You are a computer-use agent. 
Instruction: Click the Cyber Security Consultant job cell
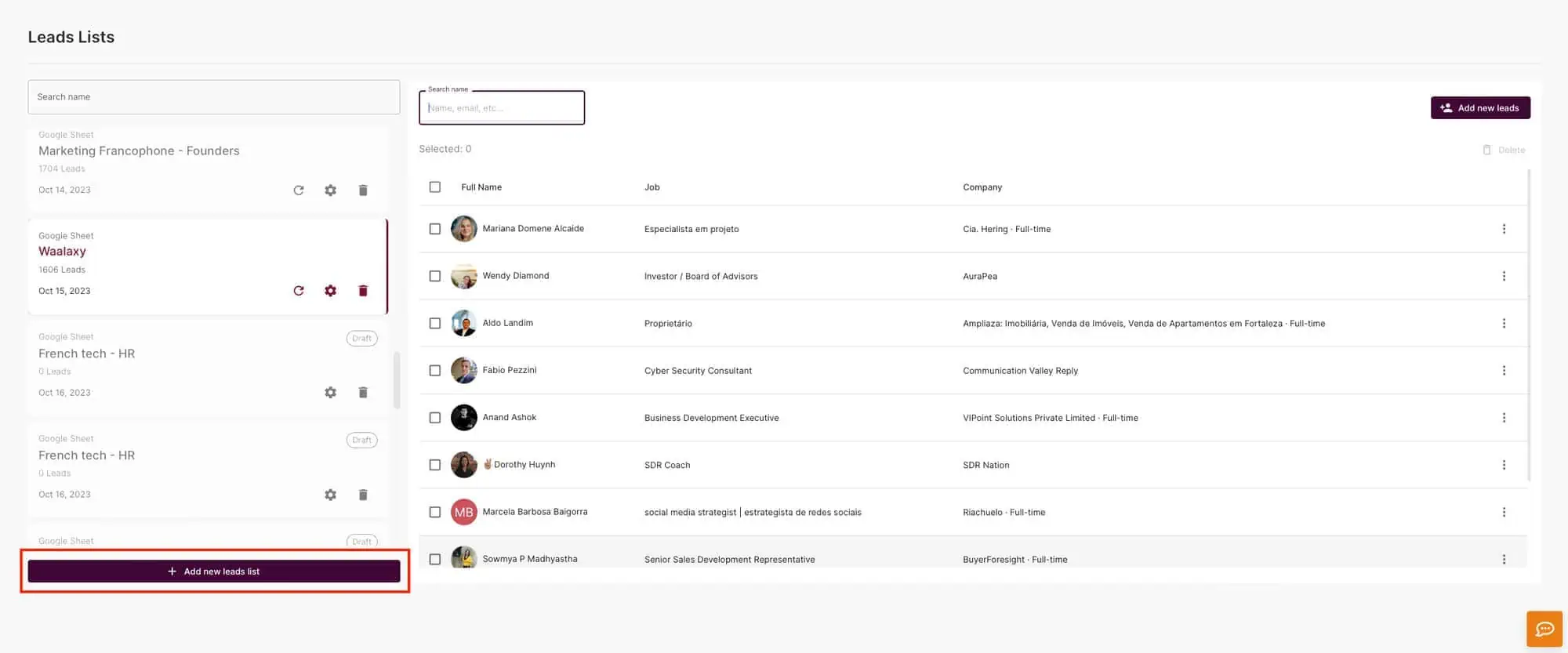point(698,371)
